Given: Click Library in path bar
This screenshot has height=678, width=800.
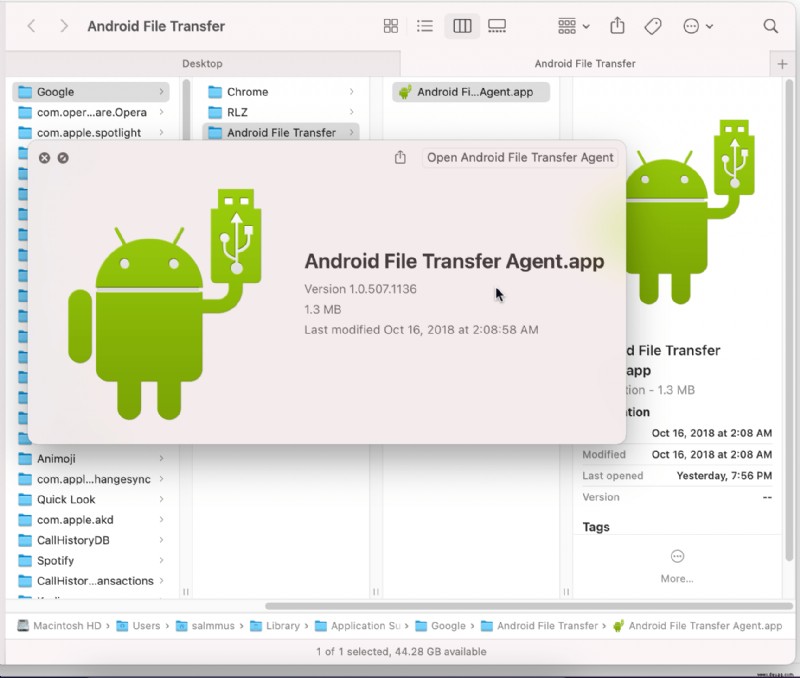Looking at the screenshot, I should pos(275,626).
